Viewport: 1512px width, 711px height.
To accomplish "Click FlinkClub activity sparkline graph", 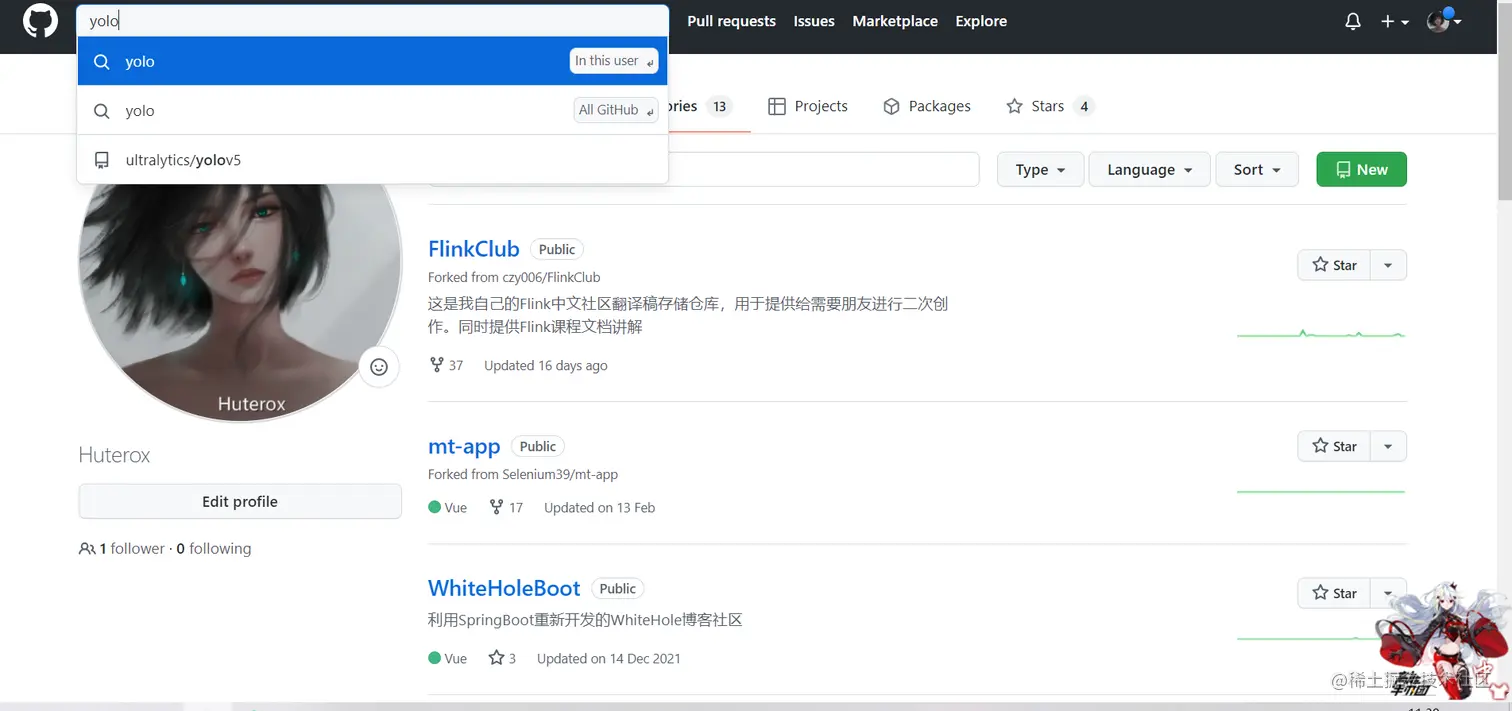I will [1321, 334].
